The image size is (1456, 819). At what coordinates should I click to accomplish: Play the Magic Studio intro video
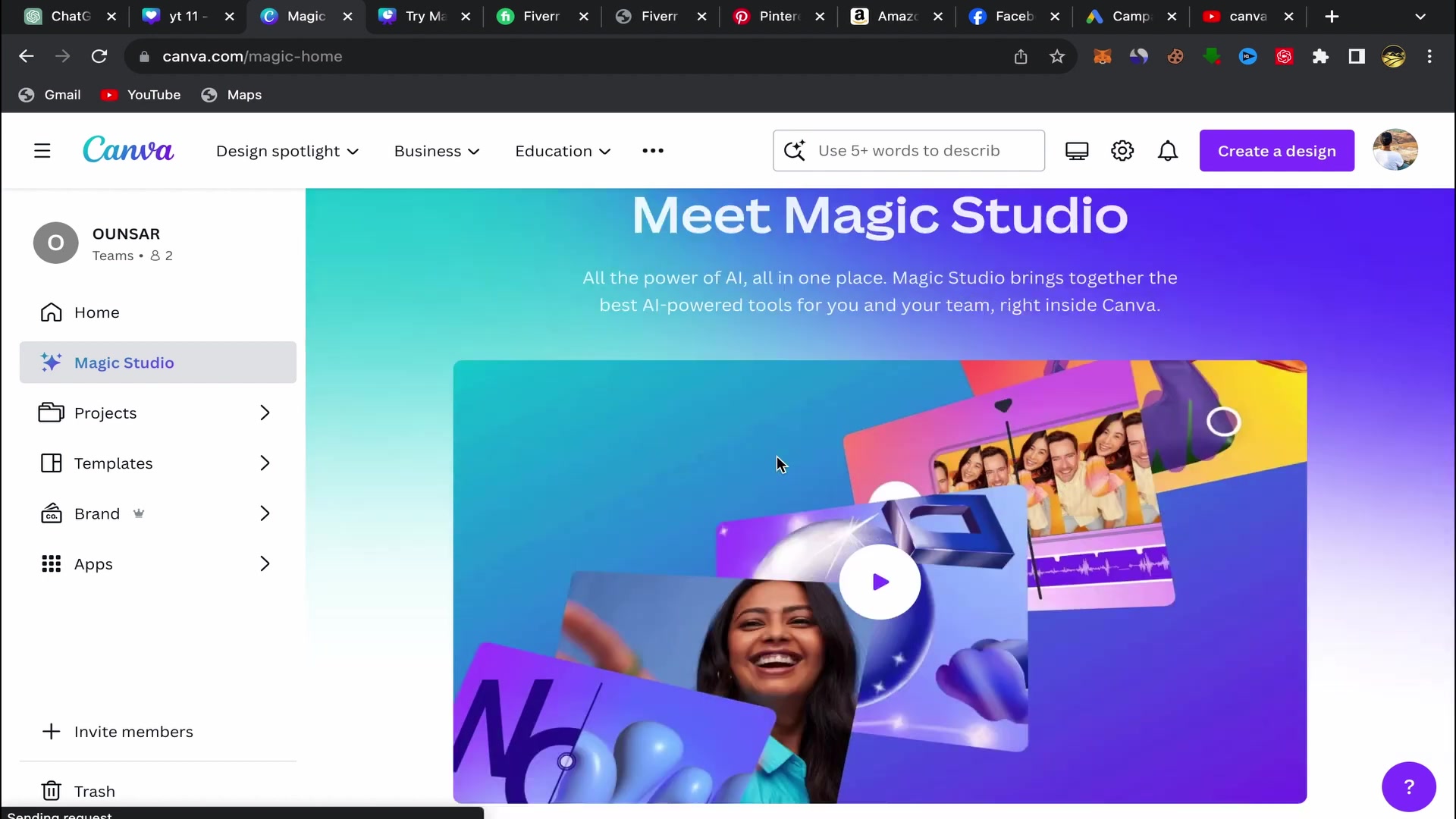pyautogui.click(x=880, y=582)
